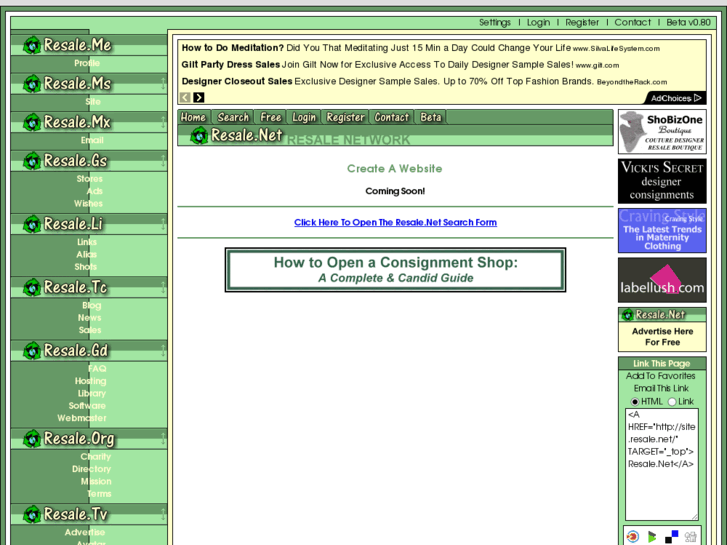Click the Login link in the top bar
Image resolution: width=727 pixels, height=545 pixels.
point(538,22)
